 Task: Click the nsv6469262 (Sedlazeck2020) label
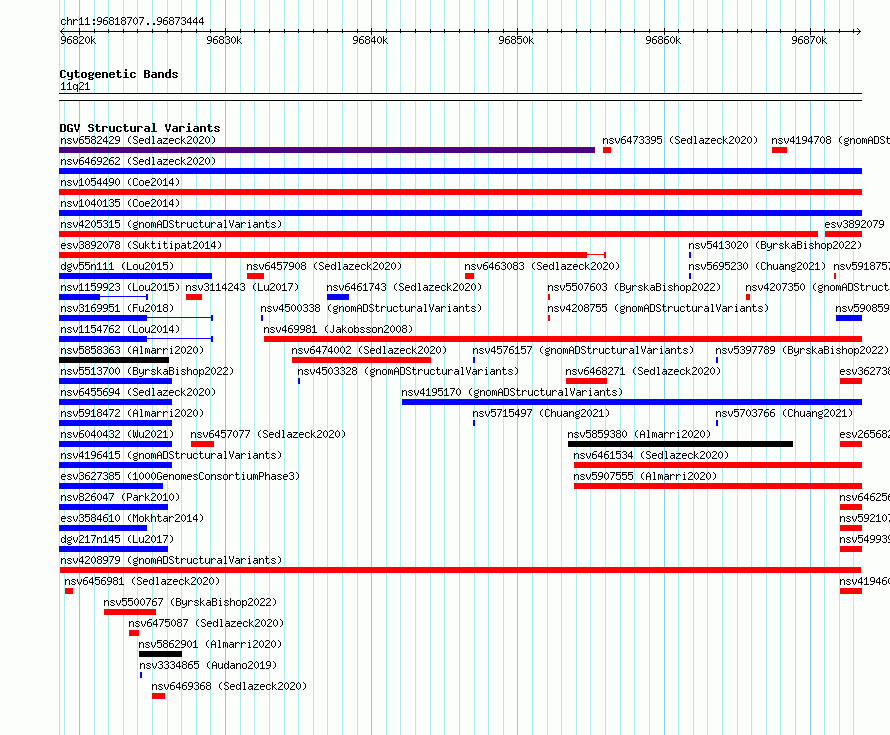pyautogui.click(x=138, y=161)
